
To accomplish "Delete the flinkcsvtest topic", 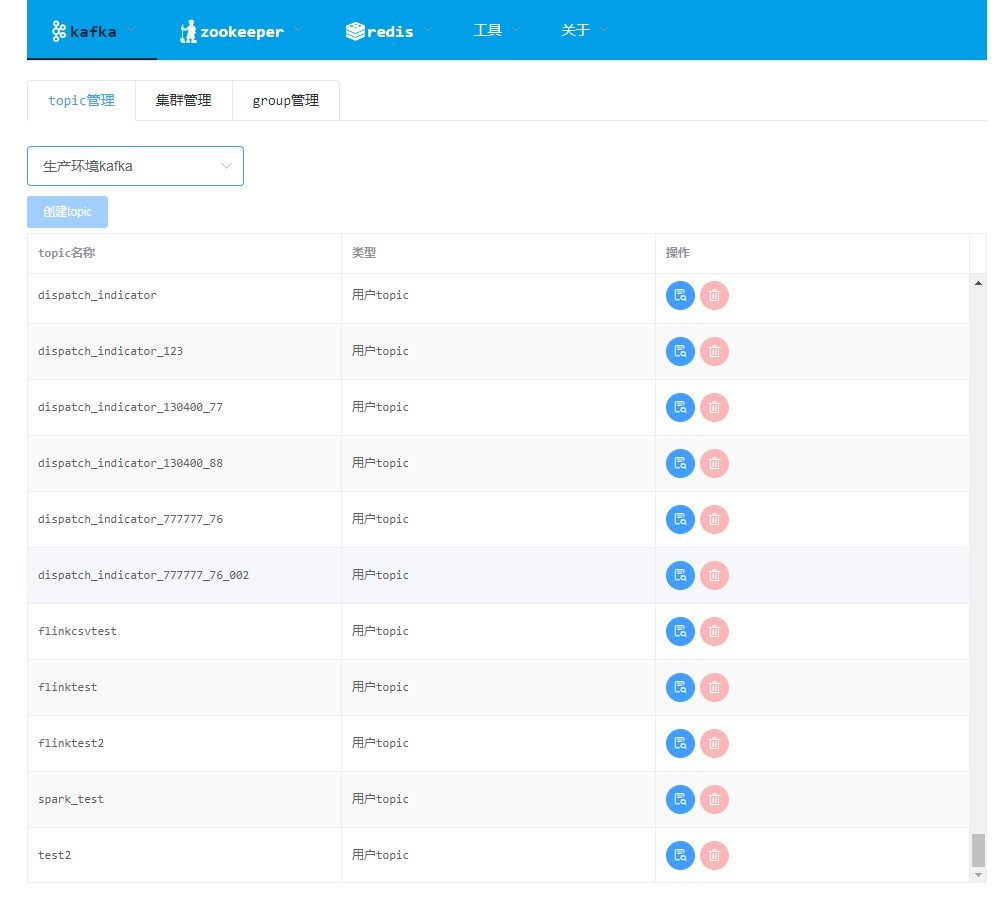I will point(714,631).
